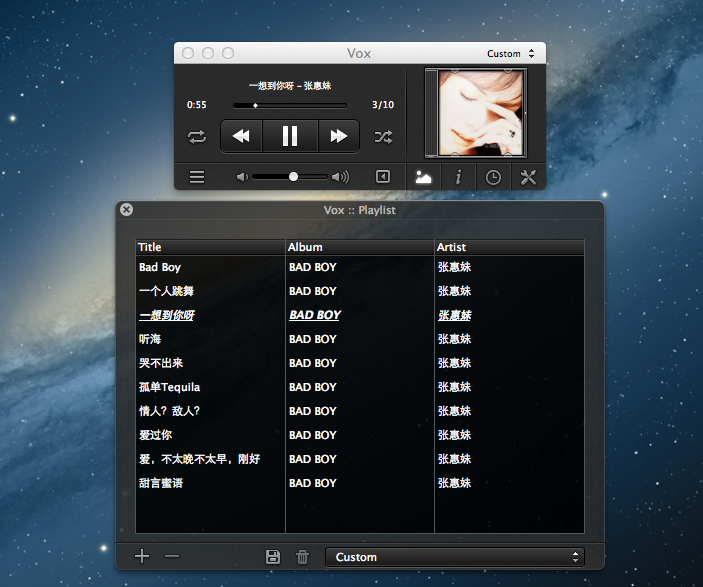Remove selected track with minus button

tap(172, 556)
